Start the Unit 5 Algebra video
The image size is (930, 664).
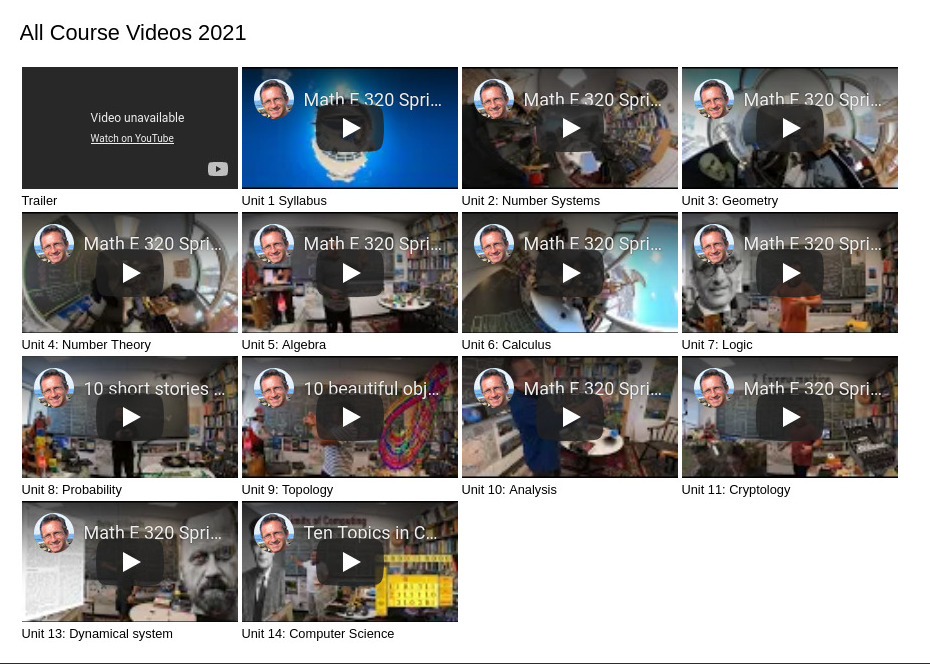tap(350, 273)
